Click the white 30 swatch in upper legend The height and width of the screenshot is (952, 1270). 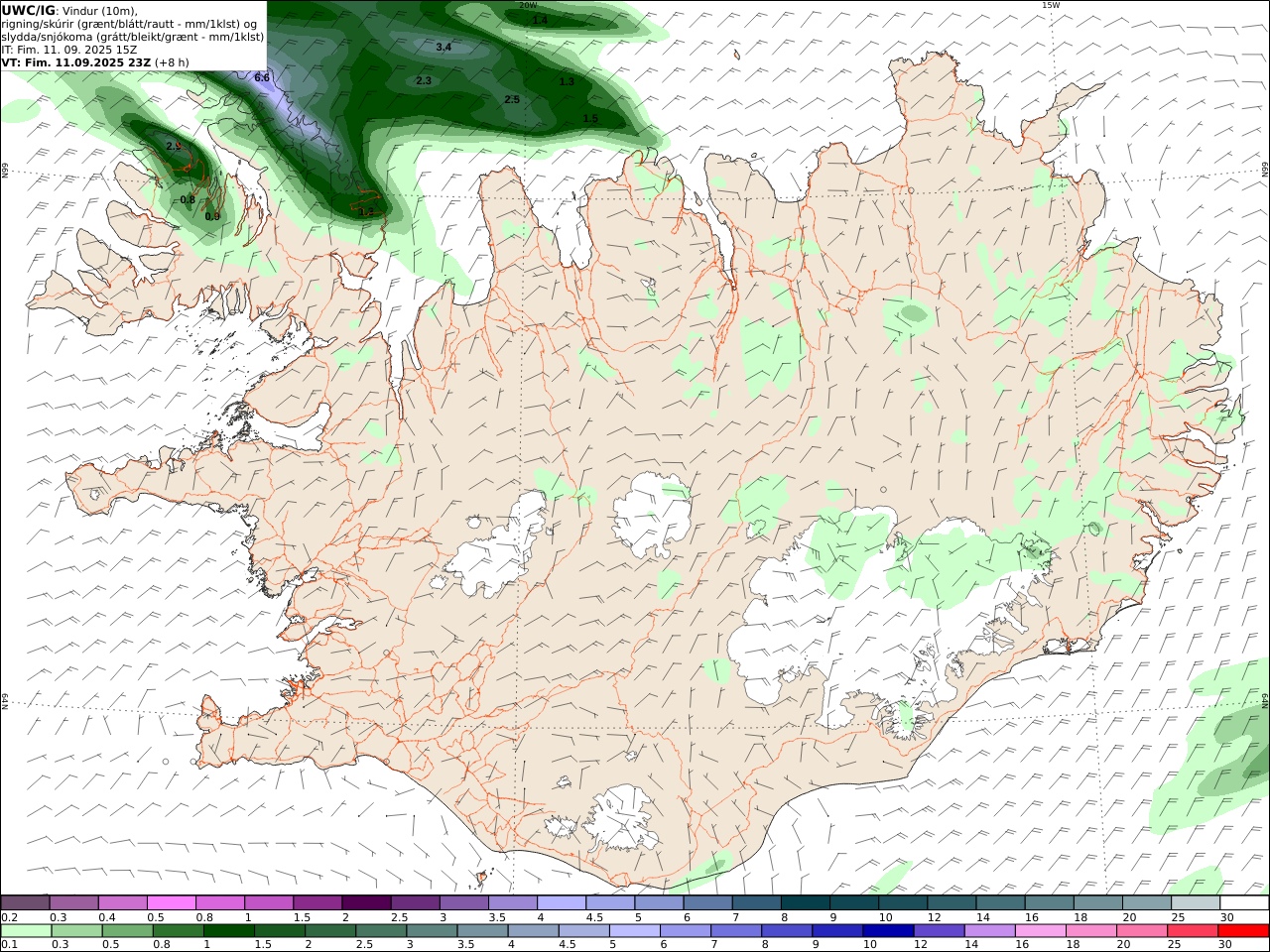[1244, 902]
